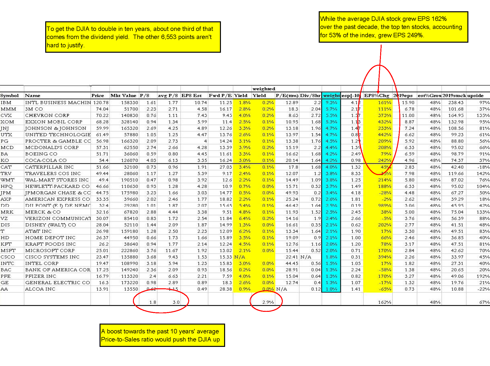Click the Symbol column header
This screenshot has width=490, height=366.
click(9, 96)
